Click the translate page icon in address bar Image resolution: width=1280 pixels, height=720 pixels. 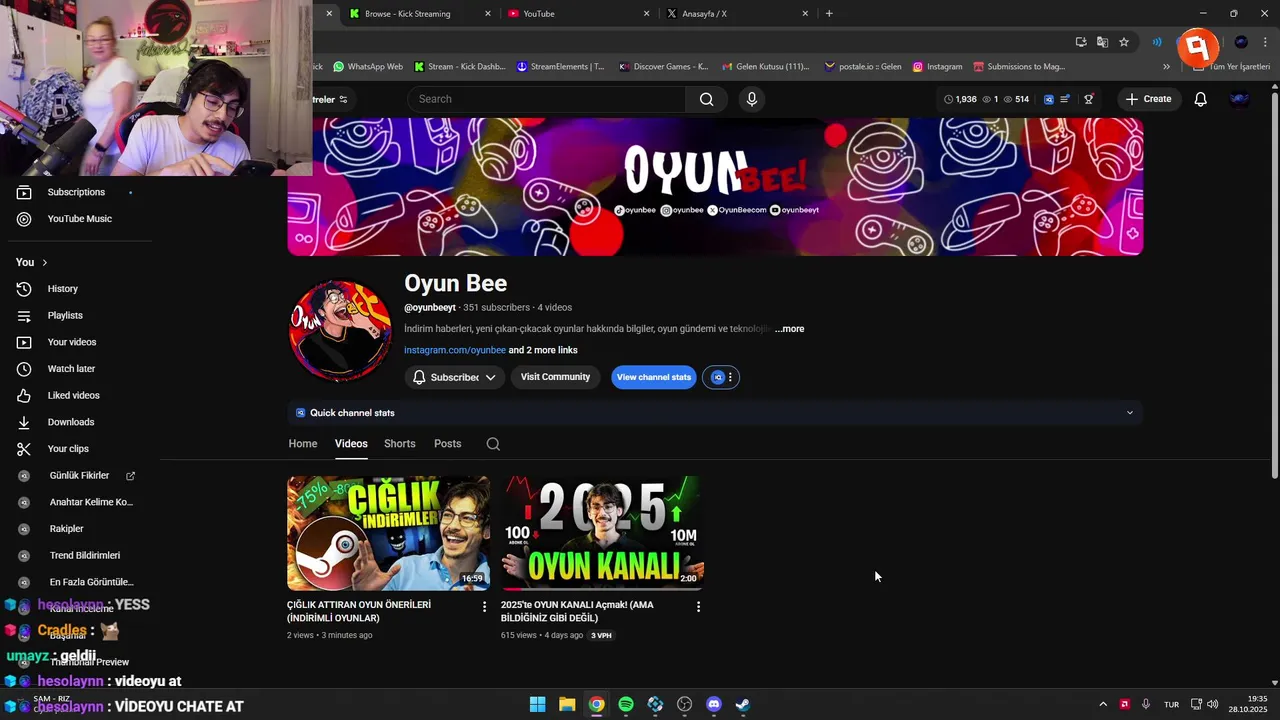coord(1102,42)
